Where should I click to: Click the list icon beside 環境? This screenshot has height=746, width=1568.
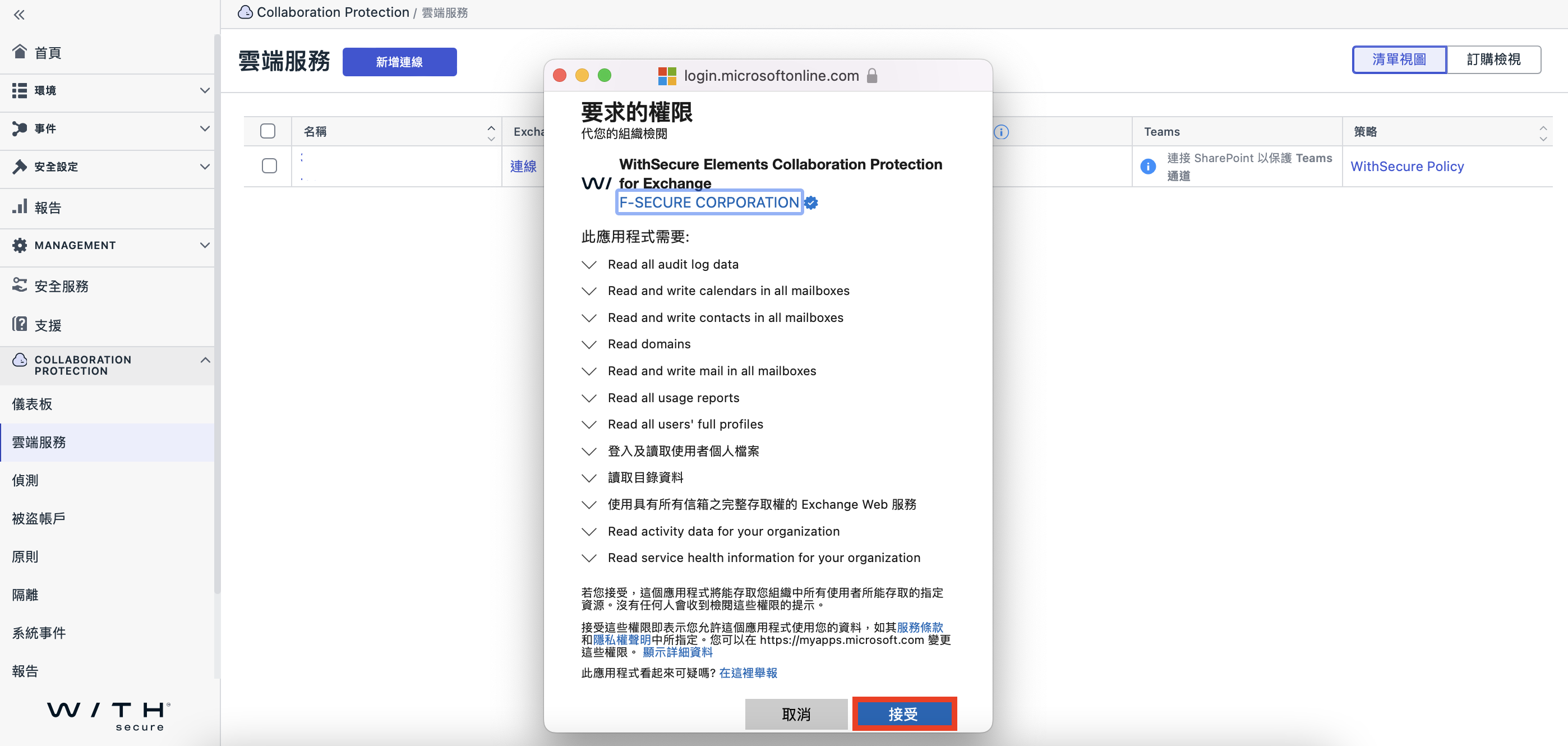point(20,90)
